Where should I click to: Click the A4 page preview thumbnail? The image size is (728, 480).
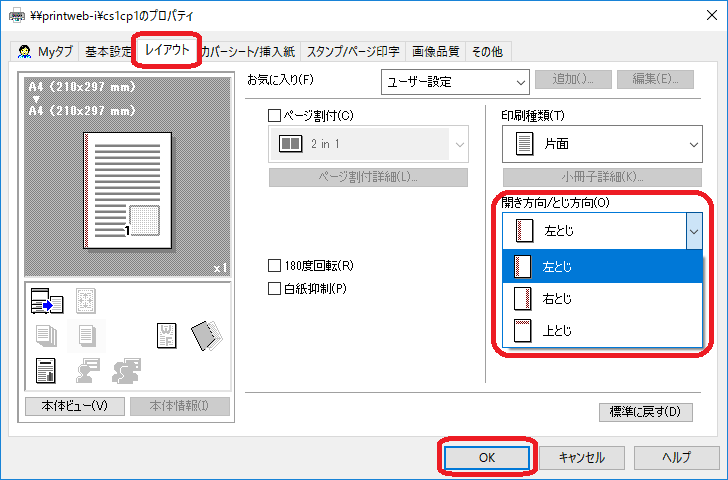[x=128, y=191]
